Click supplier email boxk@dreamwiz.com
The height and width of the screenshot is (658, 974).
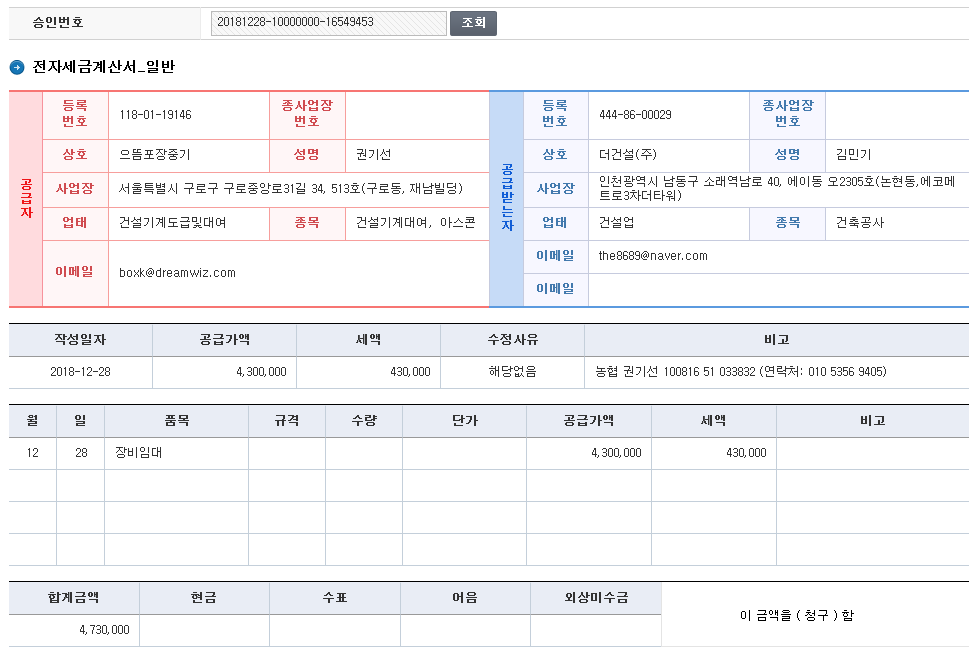(178, 273)
